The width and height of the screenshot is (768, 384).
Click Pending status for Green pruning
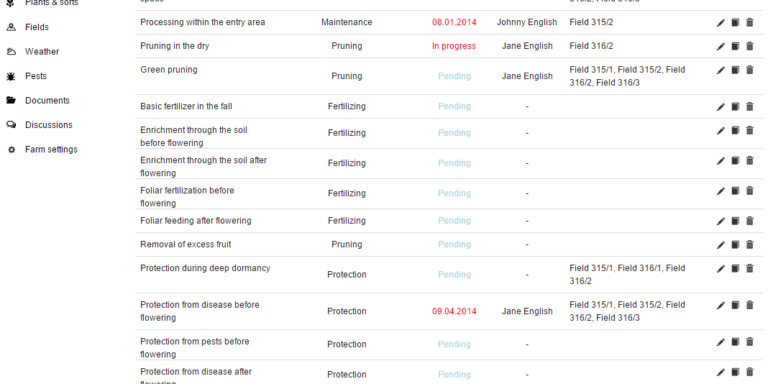(x=454, y=76)
